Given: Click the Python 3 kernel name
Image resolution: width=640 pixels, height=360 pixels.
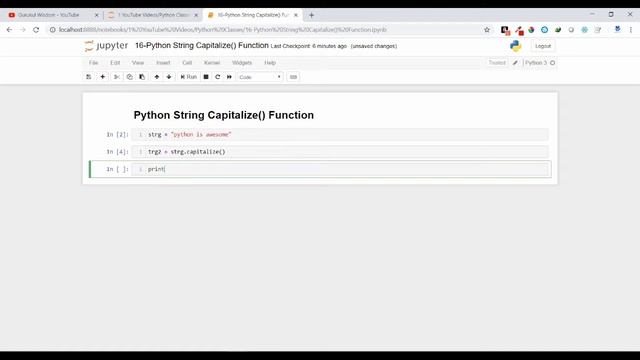Looking at the screenshot, I should 536,63.
